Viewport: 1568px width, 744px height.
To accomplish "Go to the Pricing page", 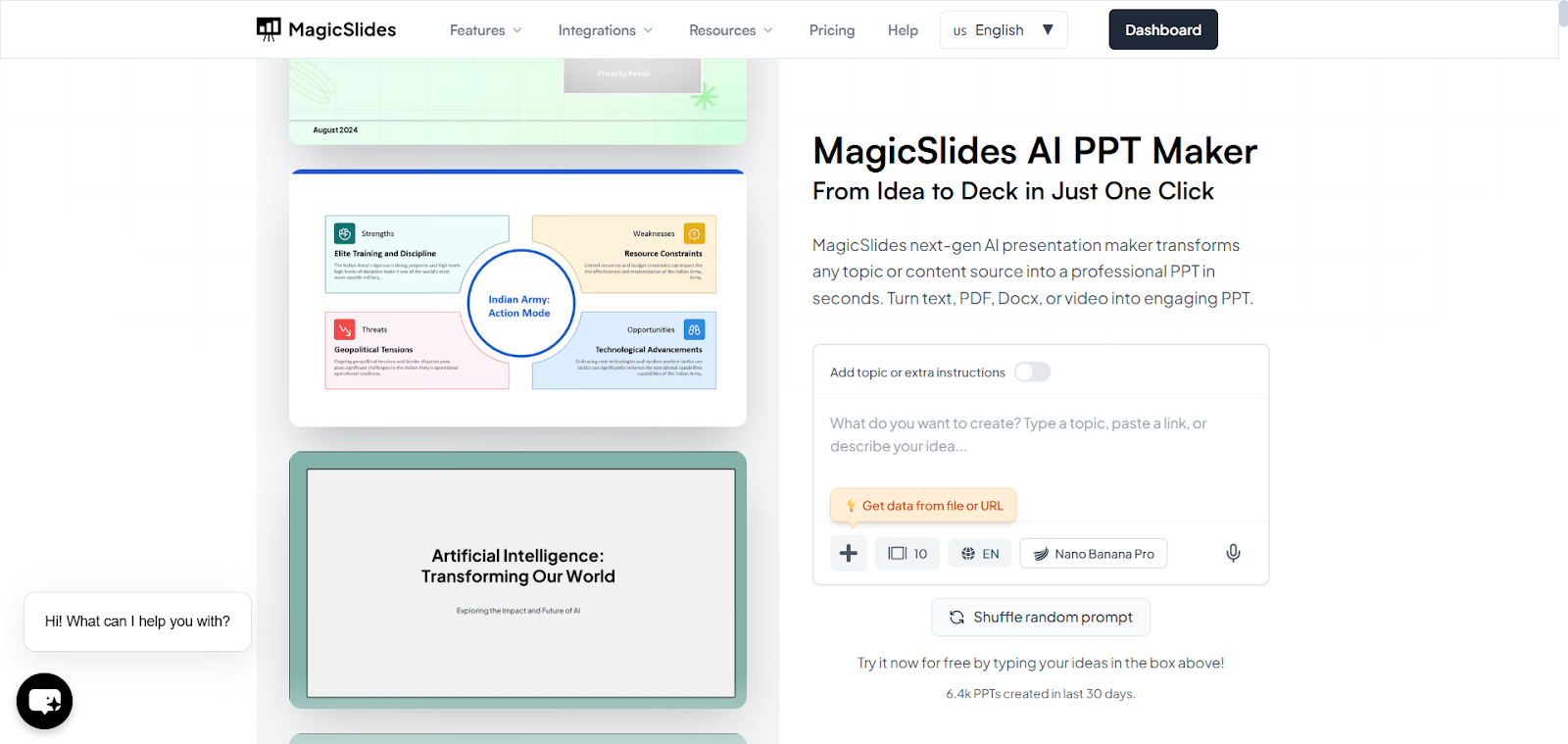I will coord(832,30).
